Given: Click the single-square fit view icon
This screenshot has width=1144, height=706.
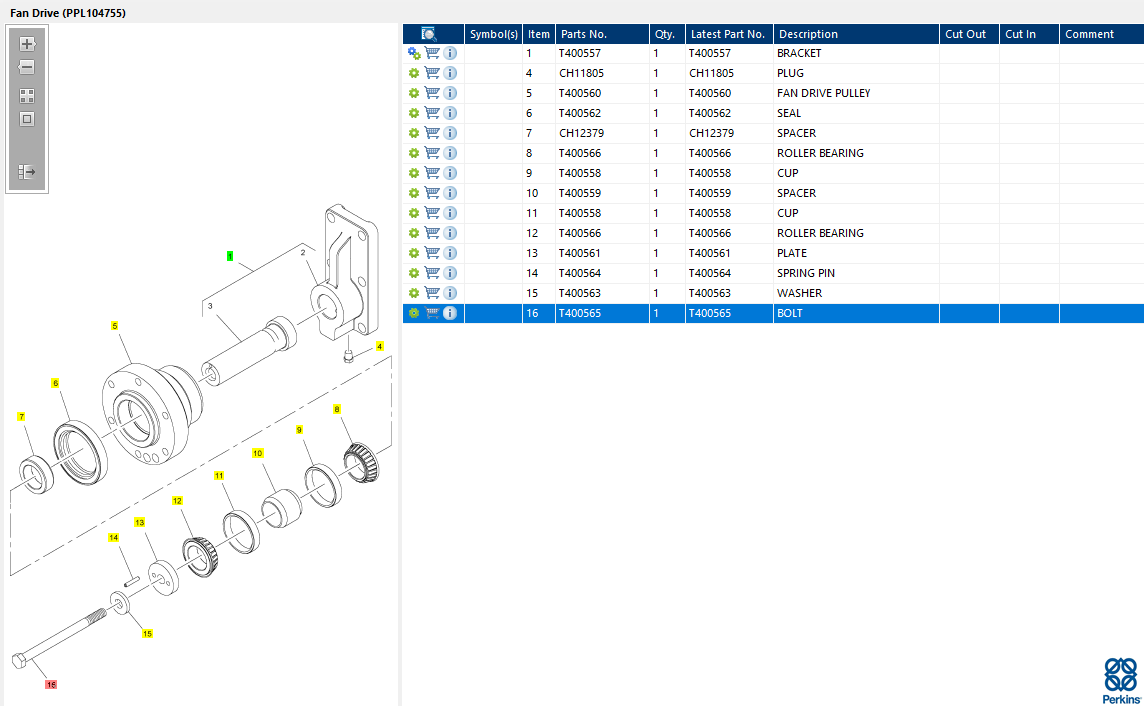Looking at the screenshot, I should [x=27, y=119].
